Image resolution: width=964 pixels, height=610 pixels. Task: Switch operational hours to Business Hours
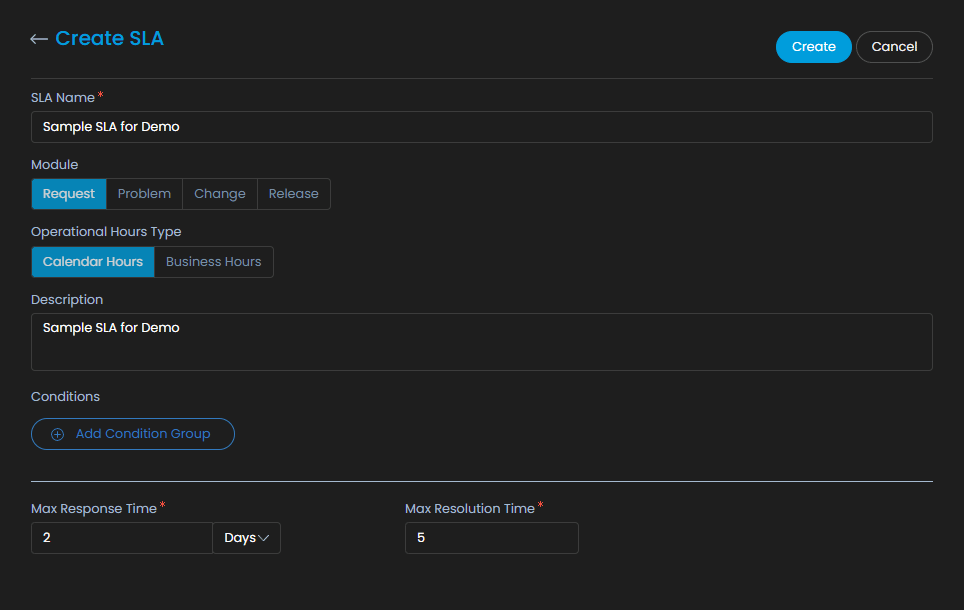213,261
